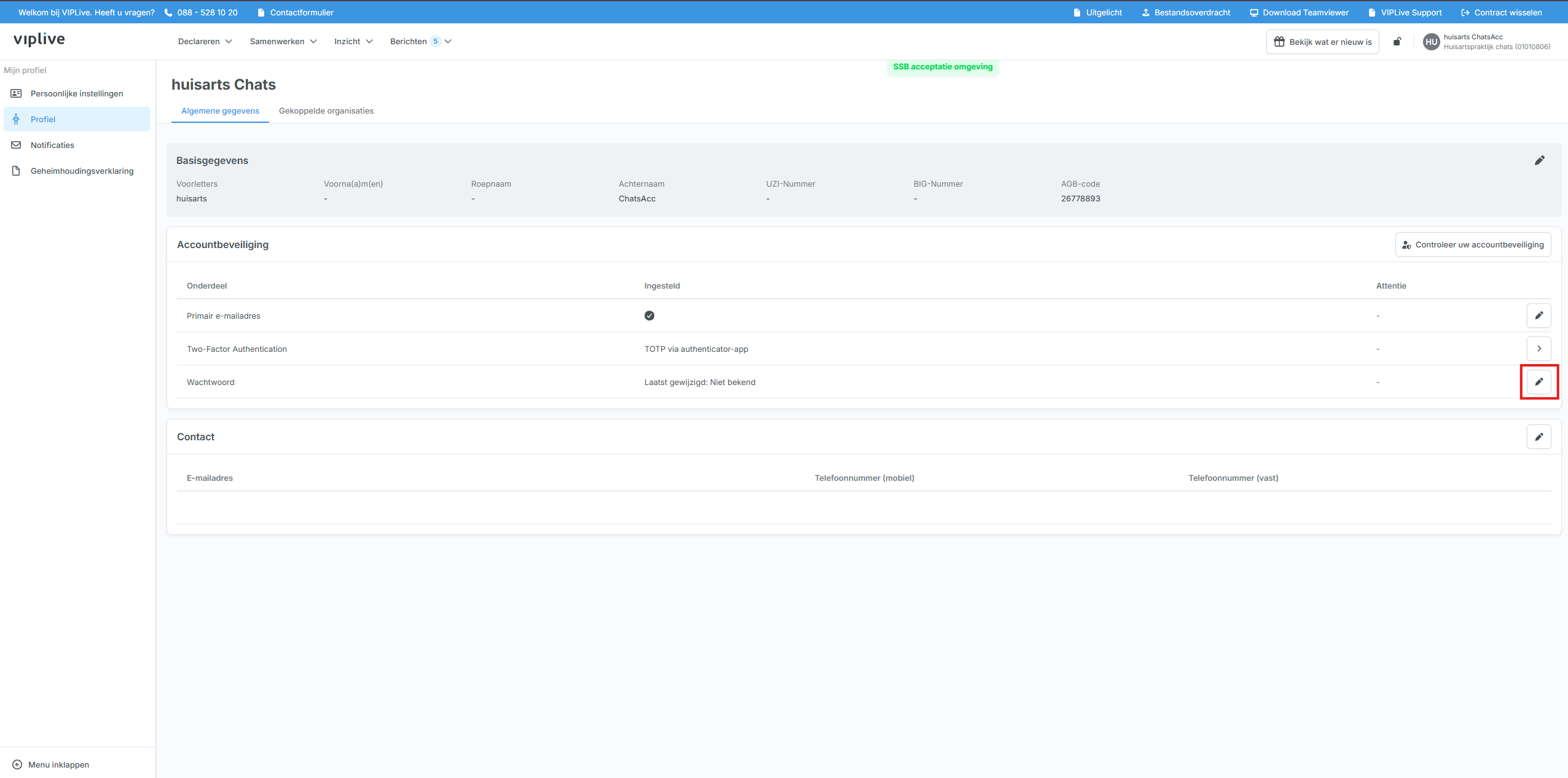Click the phone icon next to 088 number
The width and height of the screenshot is (1568, 778).
tap(168, 12)
